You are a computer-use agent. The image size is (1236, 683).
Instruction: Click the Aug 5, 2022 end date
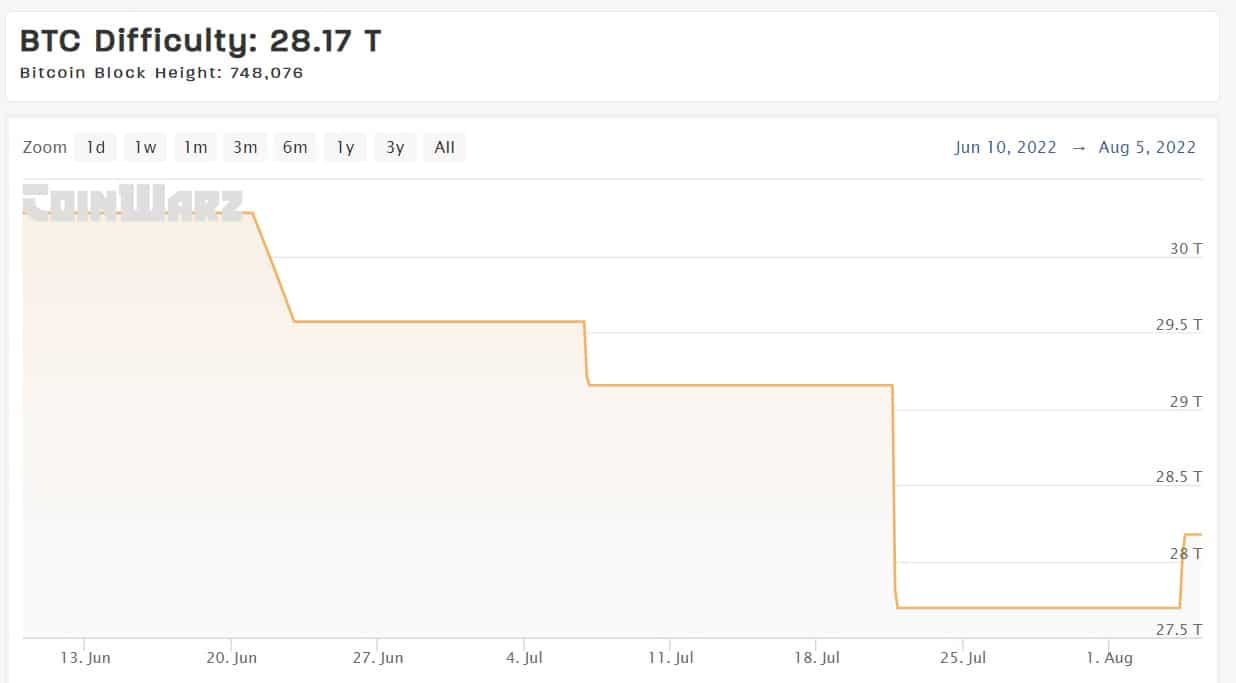(x=1147, y=147)
